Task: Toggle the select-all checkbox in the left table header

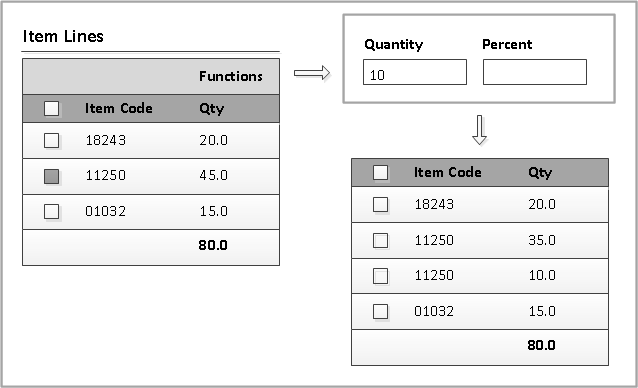Action: click(52, 109)
